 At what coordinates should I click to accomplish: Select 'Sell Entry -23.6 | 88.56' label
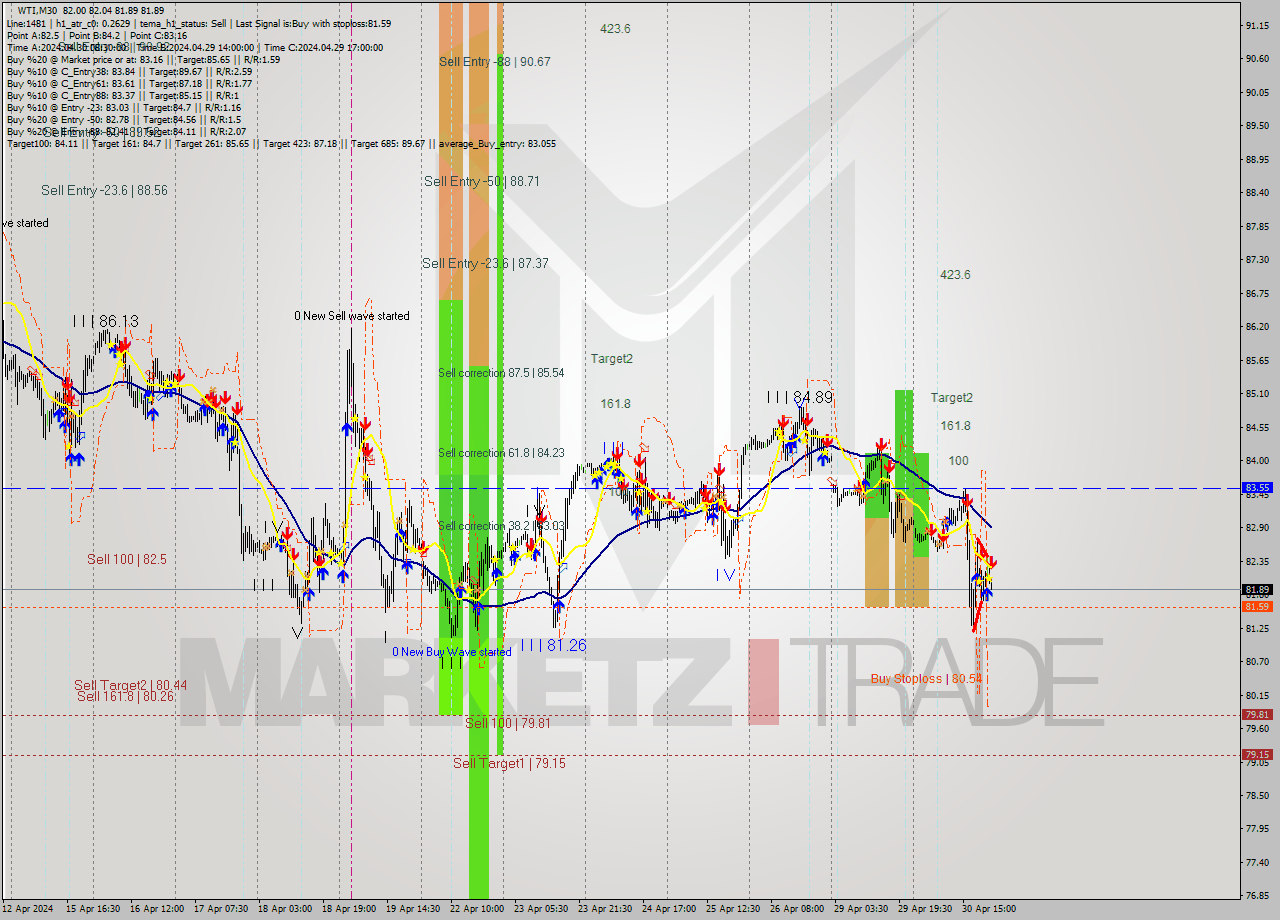(x=104, y=189)
